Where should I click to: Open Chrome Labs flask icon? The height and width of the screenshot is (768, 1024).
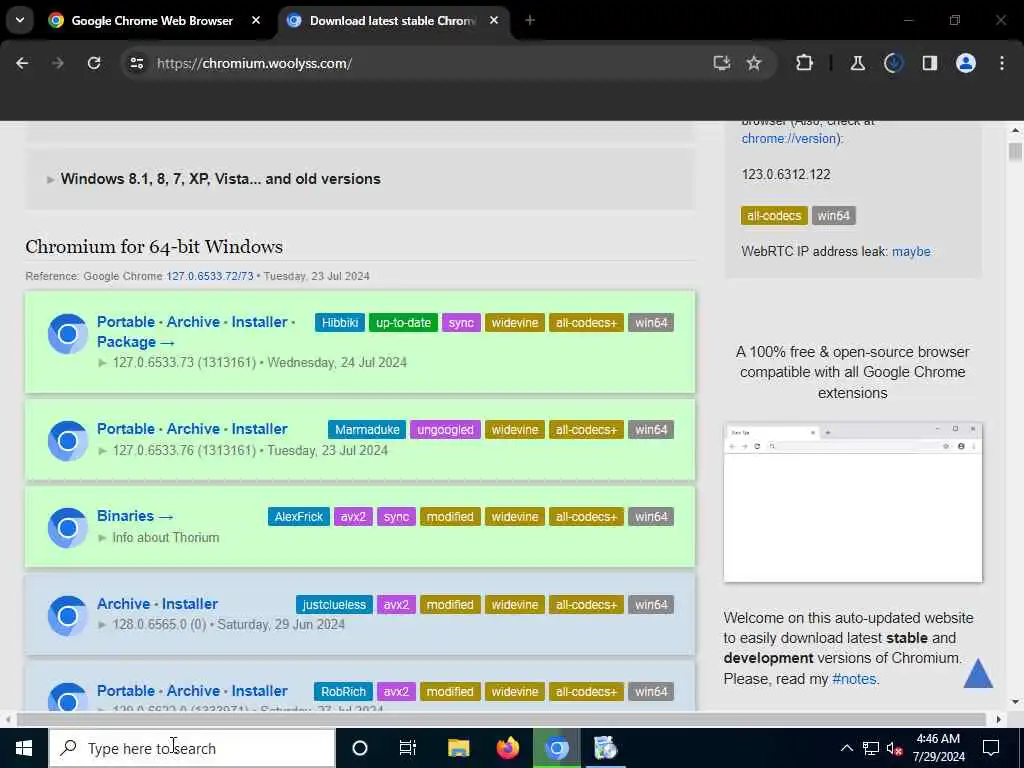point(857,63)
